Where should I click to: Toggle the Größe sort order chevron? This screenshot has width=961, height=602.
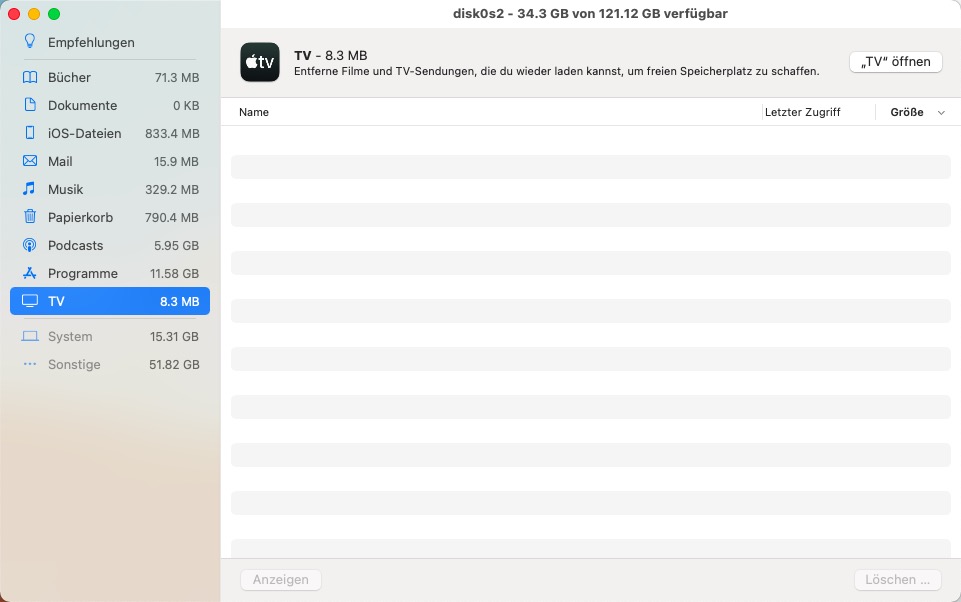941,113
